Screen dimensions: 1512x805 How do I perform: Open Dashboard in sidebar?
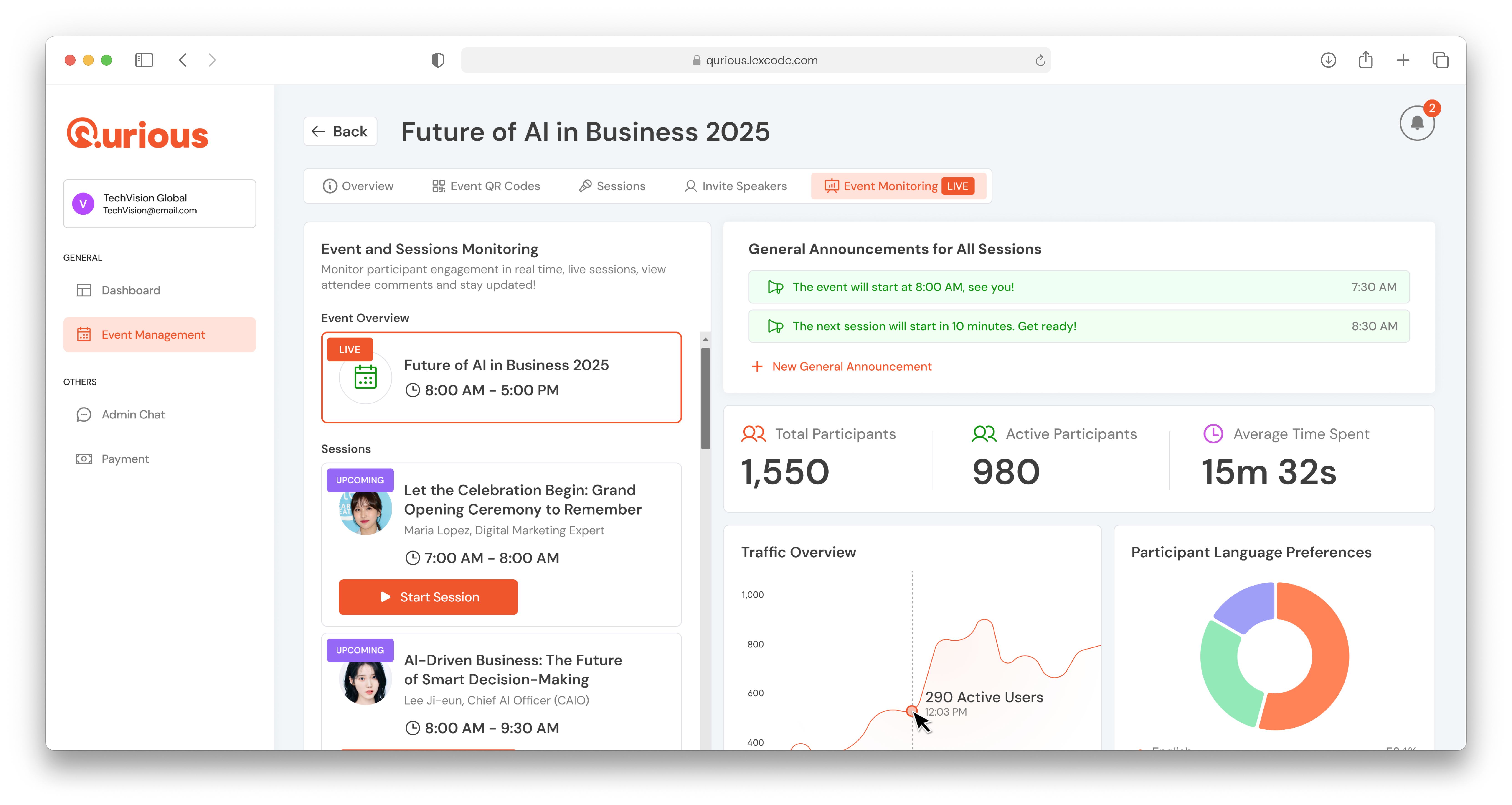160,290
